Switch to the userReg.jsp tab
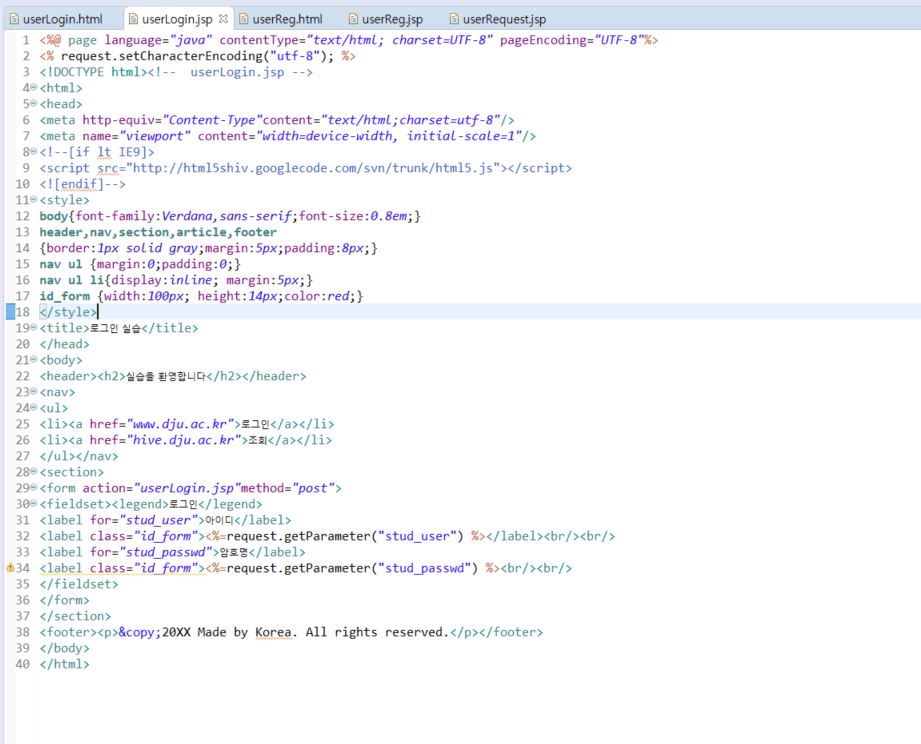This screenshot has height=744, width=921. pos(385,19)
